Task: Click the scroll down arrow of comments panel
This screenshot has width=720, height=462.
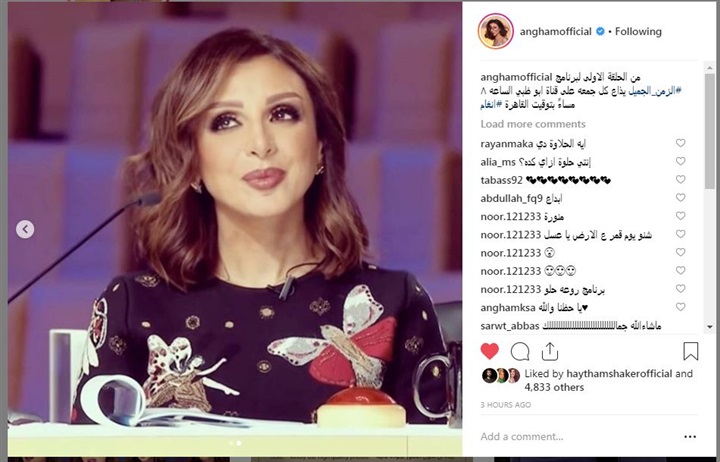Action: tap(710, 327)
